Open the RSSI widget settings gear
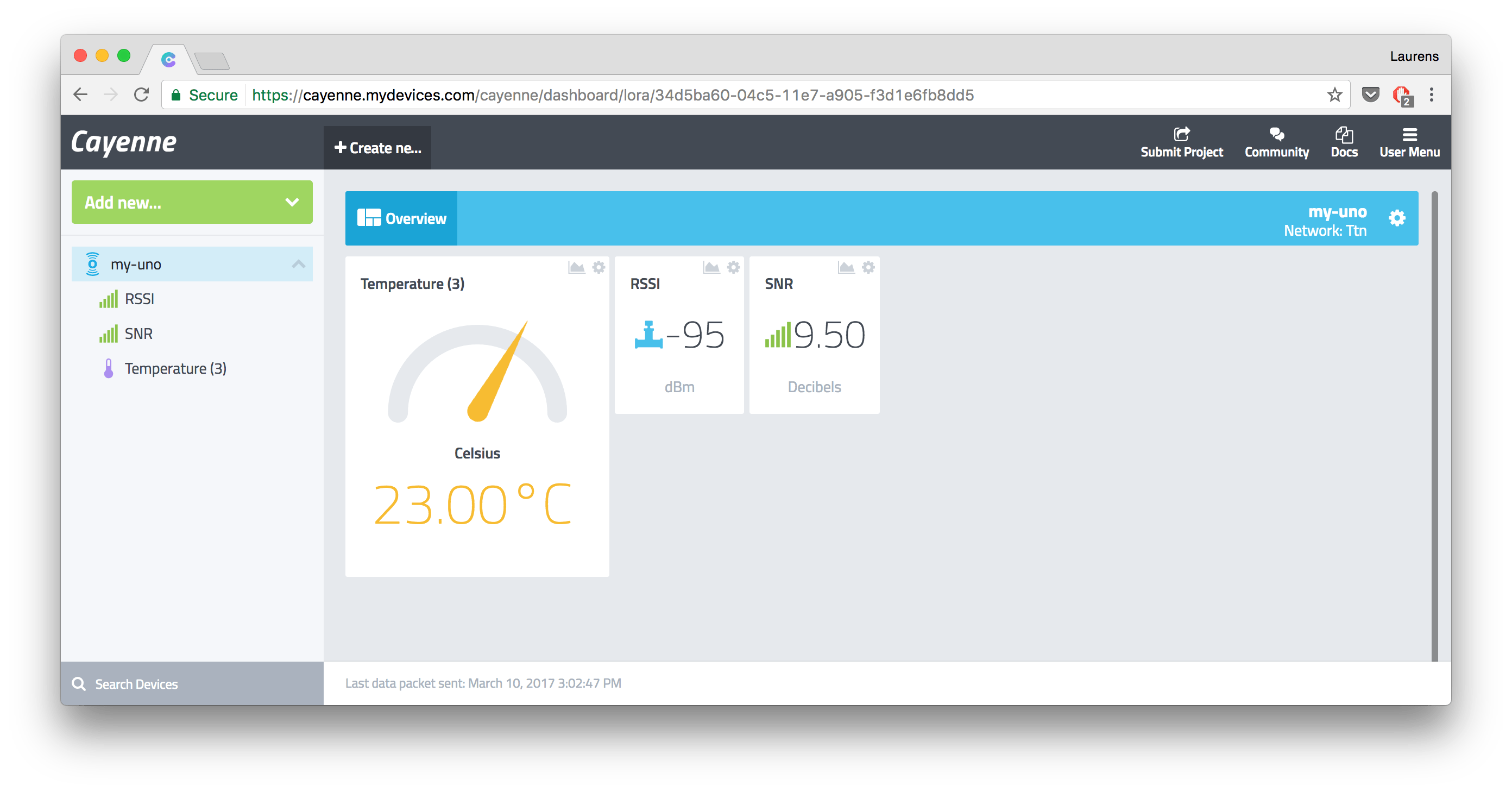Screen dimensions: 1512x792 tap(733, 268)
